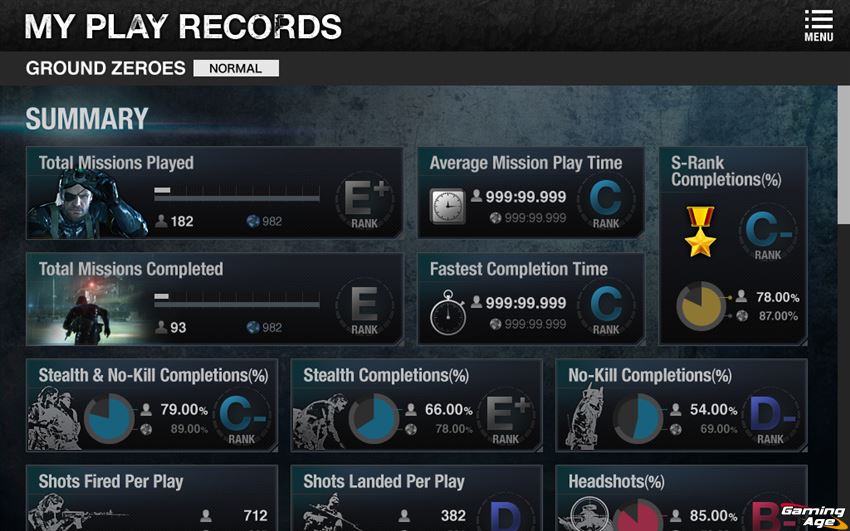
Task: Click the Snake portrait thumbnail
Action: point(87,204)
